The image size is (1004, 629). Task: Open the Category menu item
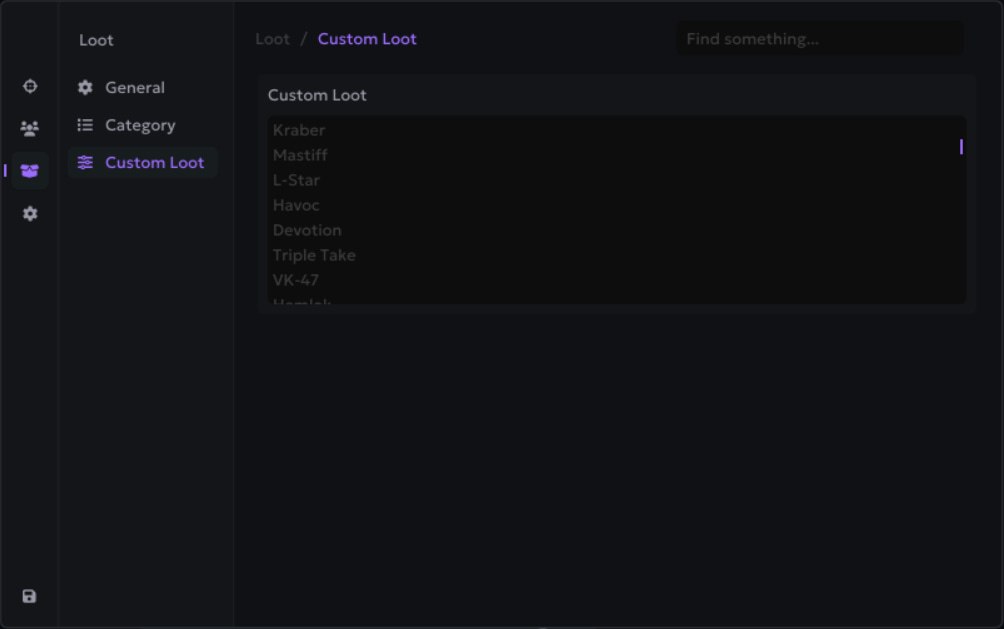click(142, 125)
